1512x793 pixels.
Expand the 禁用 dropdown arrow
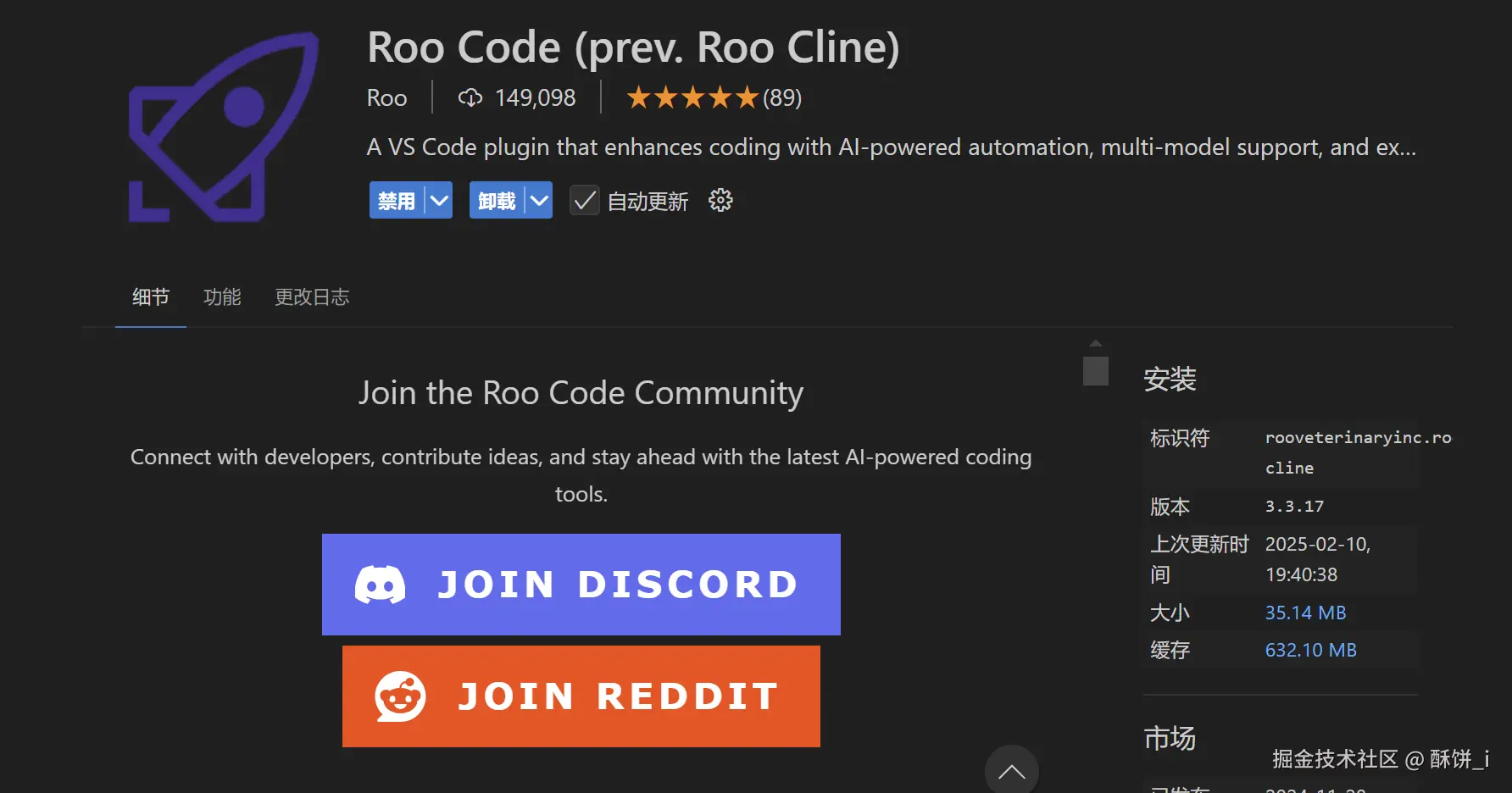tap(439, 201)
